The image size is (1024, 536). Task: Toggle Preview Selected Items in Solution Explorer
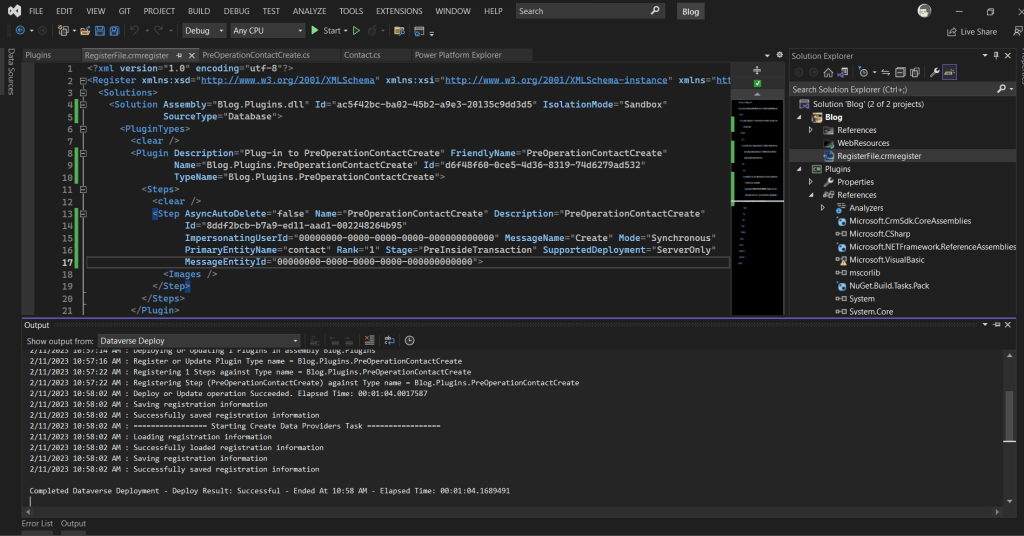tap(950, 72)
